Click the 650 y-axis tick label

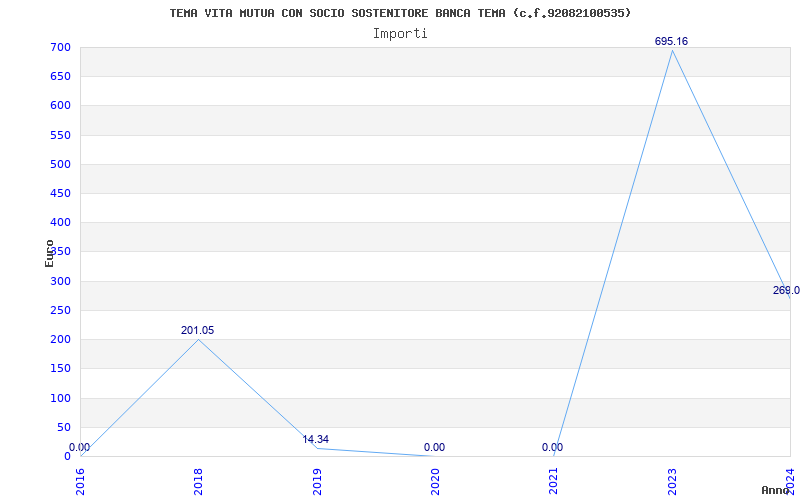click(x=60, y=77)
